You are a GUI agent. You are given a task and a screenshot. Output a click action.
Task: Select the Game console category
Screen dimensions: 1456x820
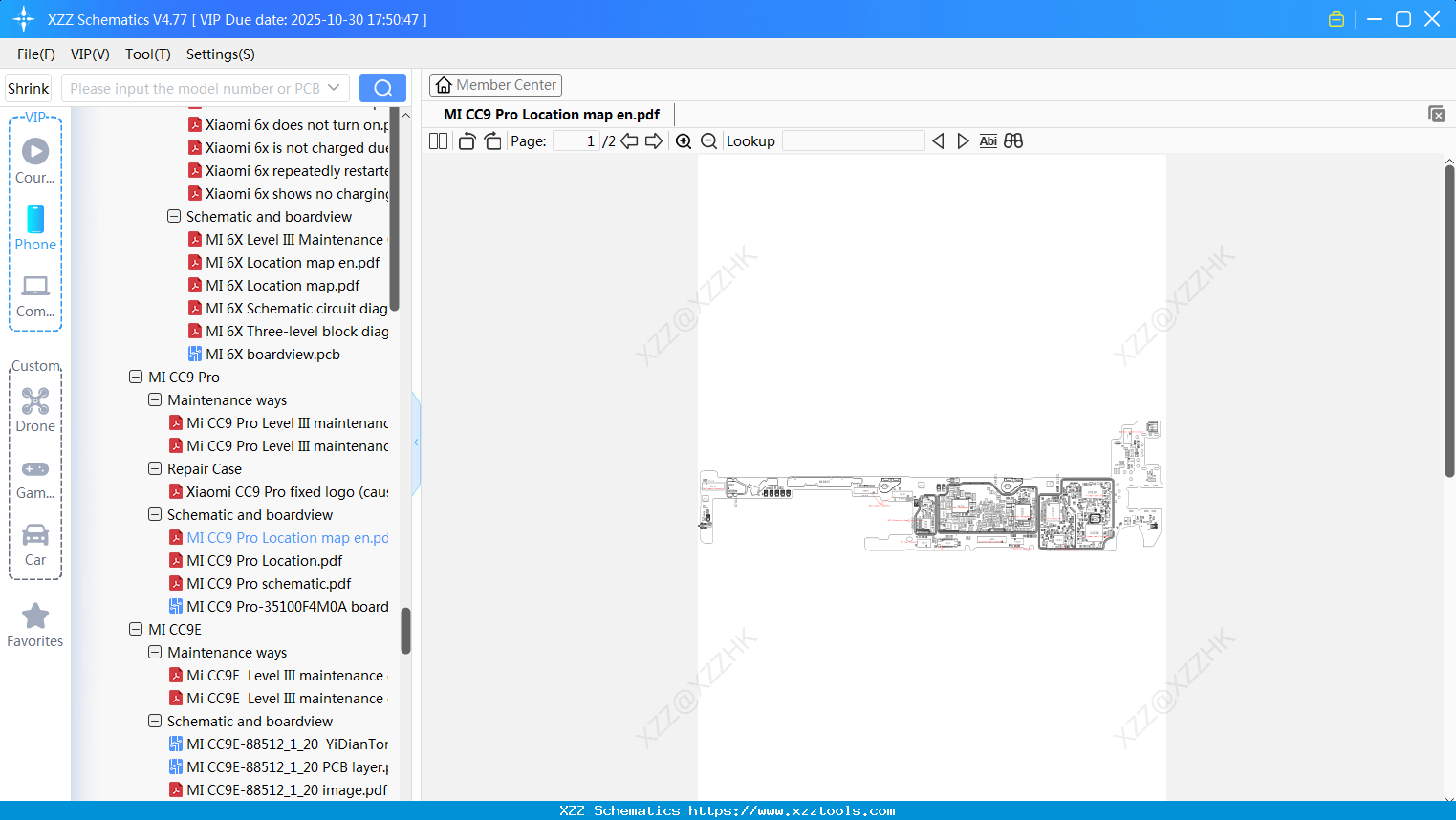coord(35,479)
